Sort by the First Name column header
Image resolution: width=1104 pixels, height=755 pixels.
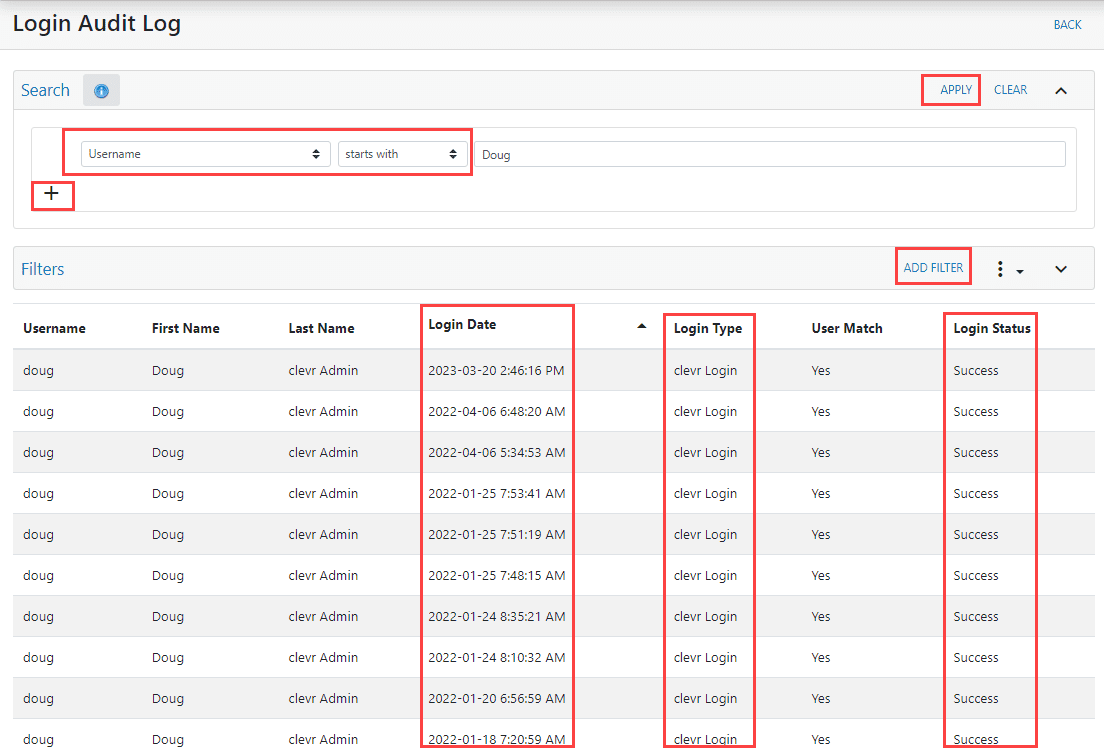(186, 328)
